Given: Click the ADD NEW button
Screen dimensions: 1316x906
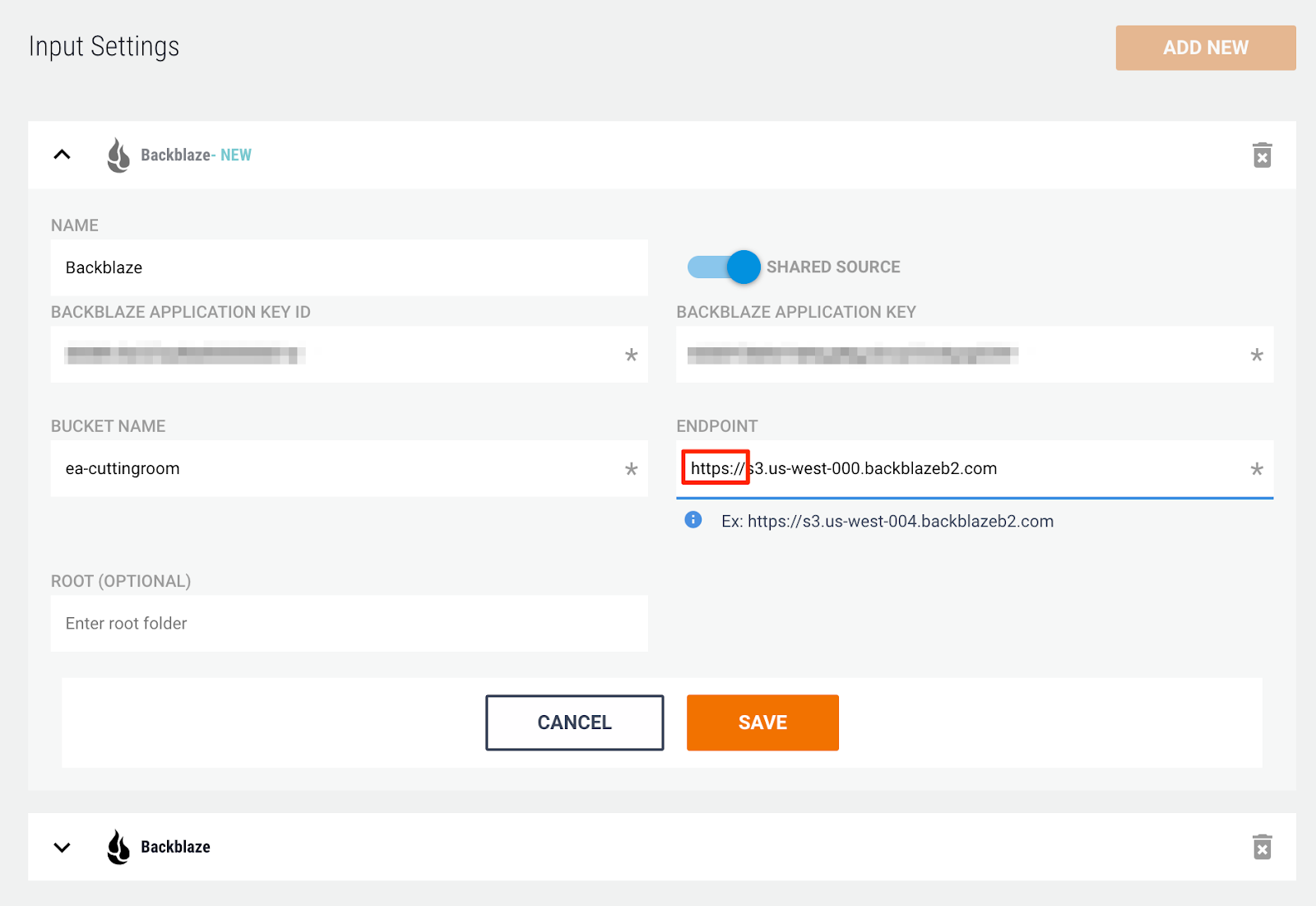Looking at the screenshot, I should pyautogui.click(x=1205, y=48).
